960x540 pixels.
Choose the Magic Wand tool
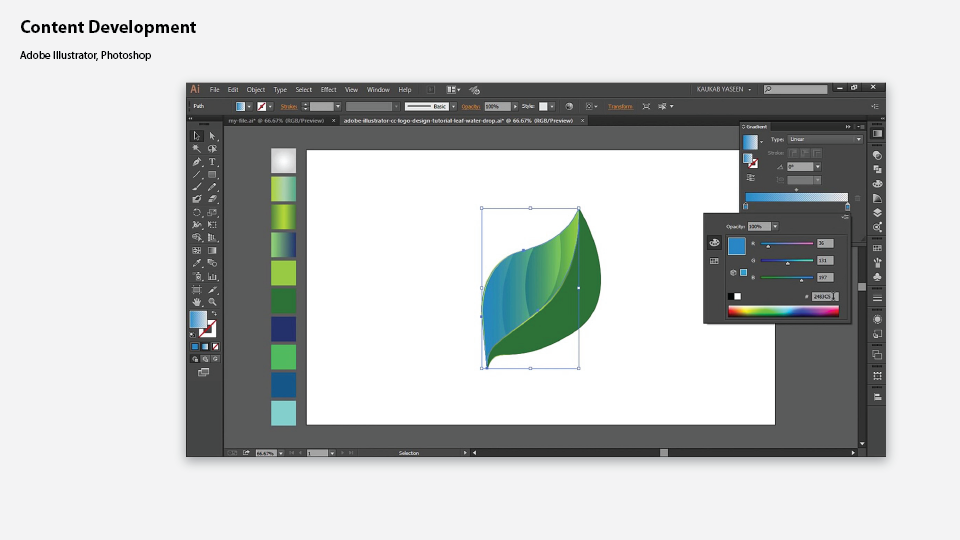coord(197,148)
